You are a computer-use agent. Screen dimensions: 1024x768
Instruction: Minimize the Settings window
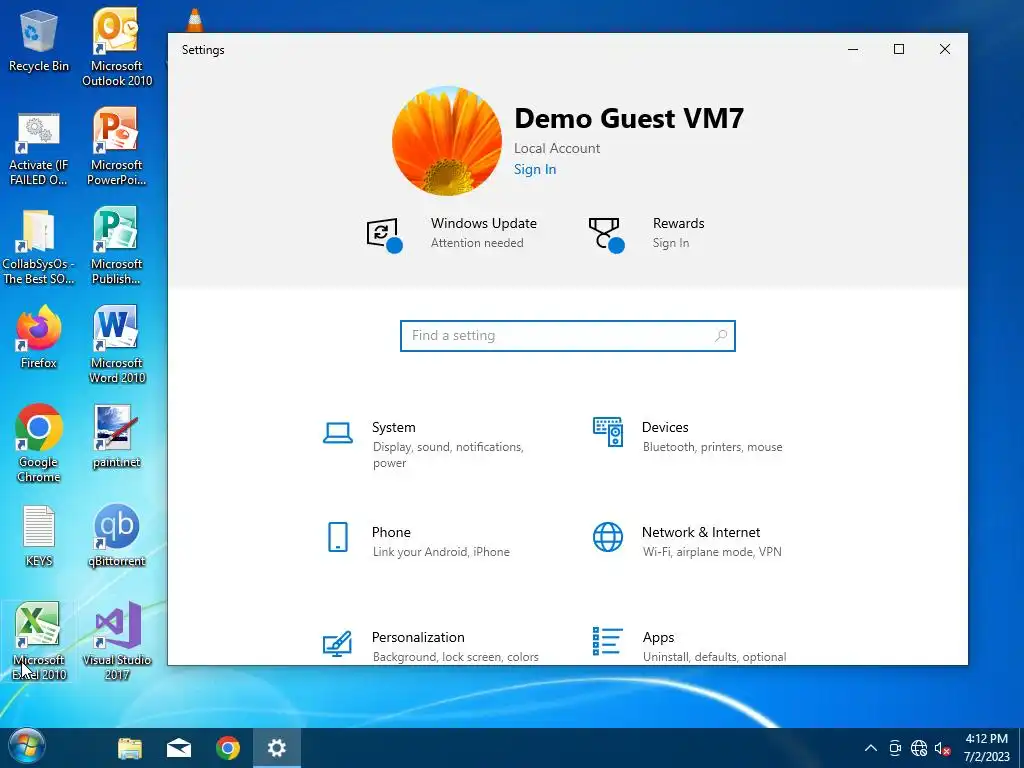pos(853,50)
